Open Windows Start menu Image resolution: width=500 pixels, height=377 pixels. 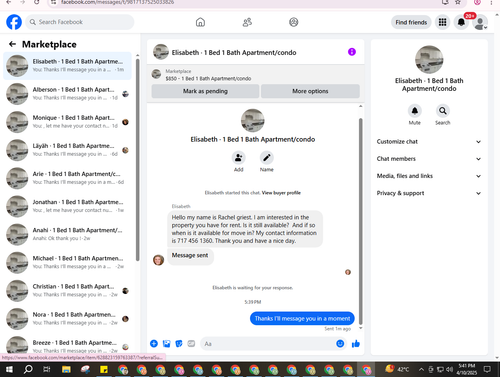click(9, 369)
